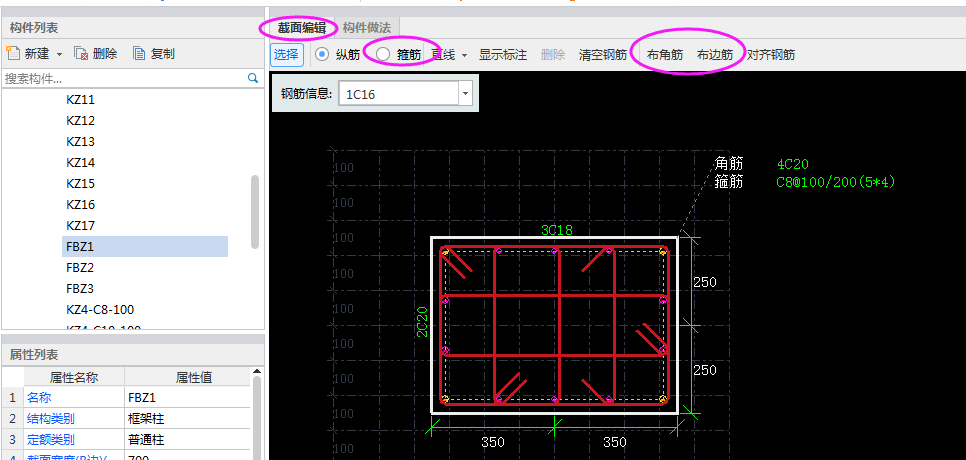Select KZ14 in the component list
This screenshot has height=460, width=966.
coord(80,163)
